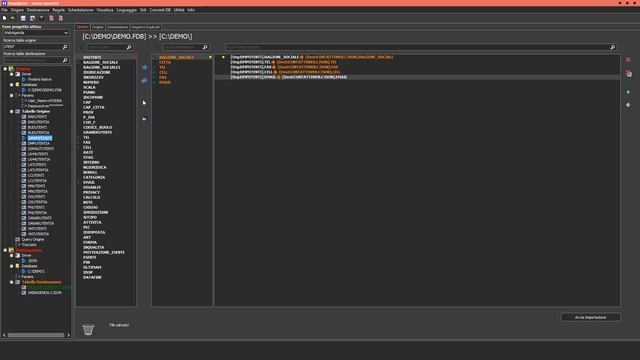Select CAP_CITTA in source field list
The height and width of the screenshot is (360, 640).
[x=94, y=107]
